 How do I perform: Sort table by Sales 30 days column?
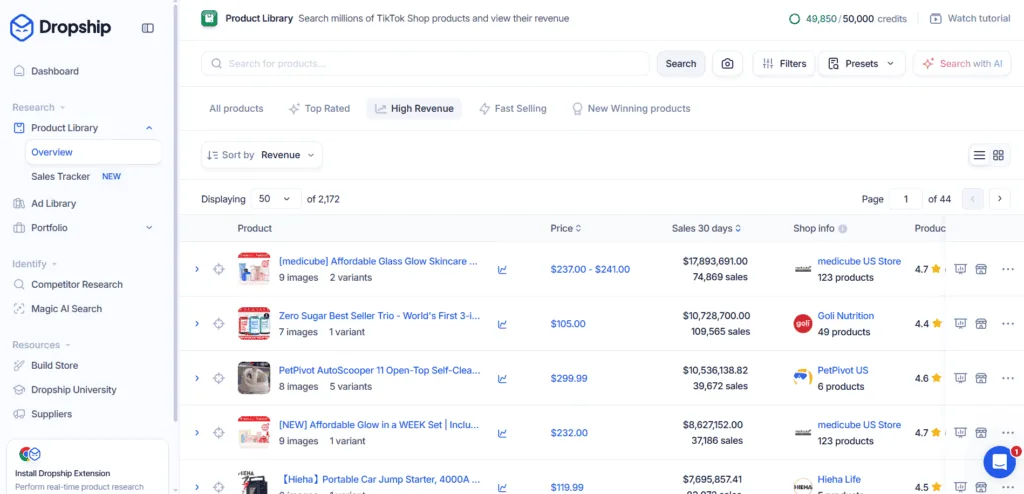707,228
